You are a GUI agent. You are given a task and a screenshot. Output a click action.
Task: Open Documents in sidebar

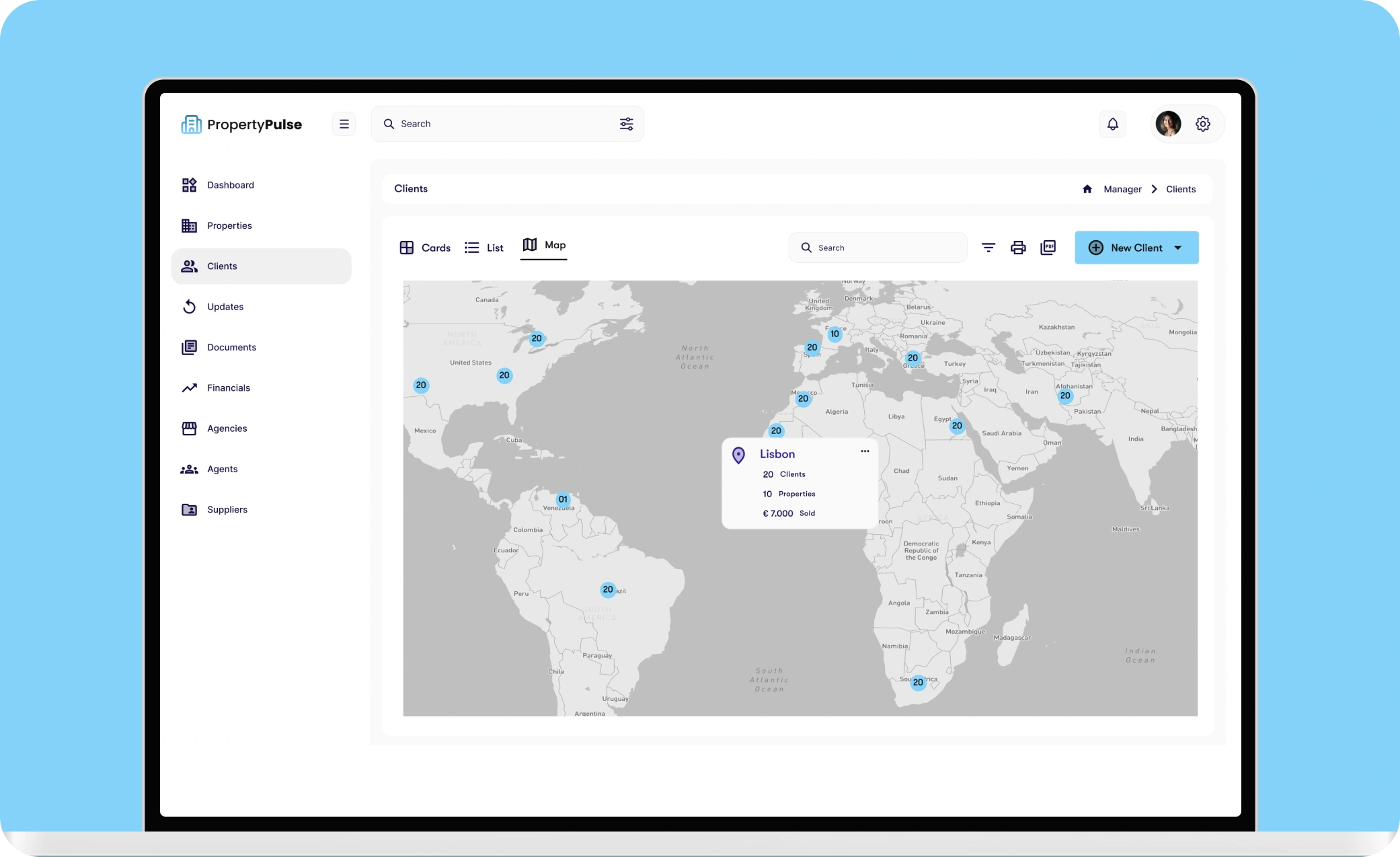(262, 347)
